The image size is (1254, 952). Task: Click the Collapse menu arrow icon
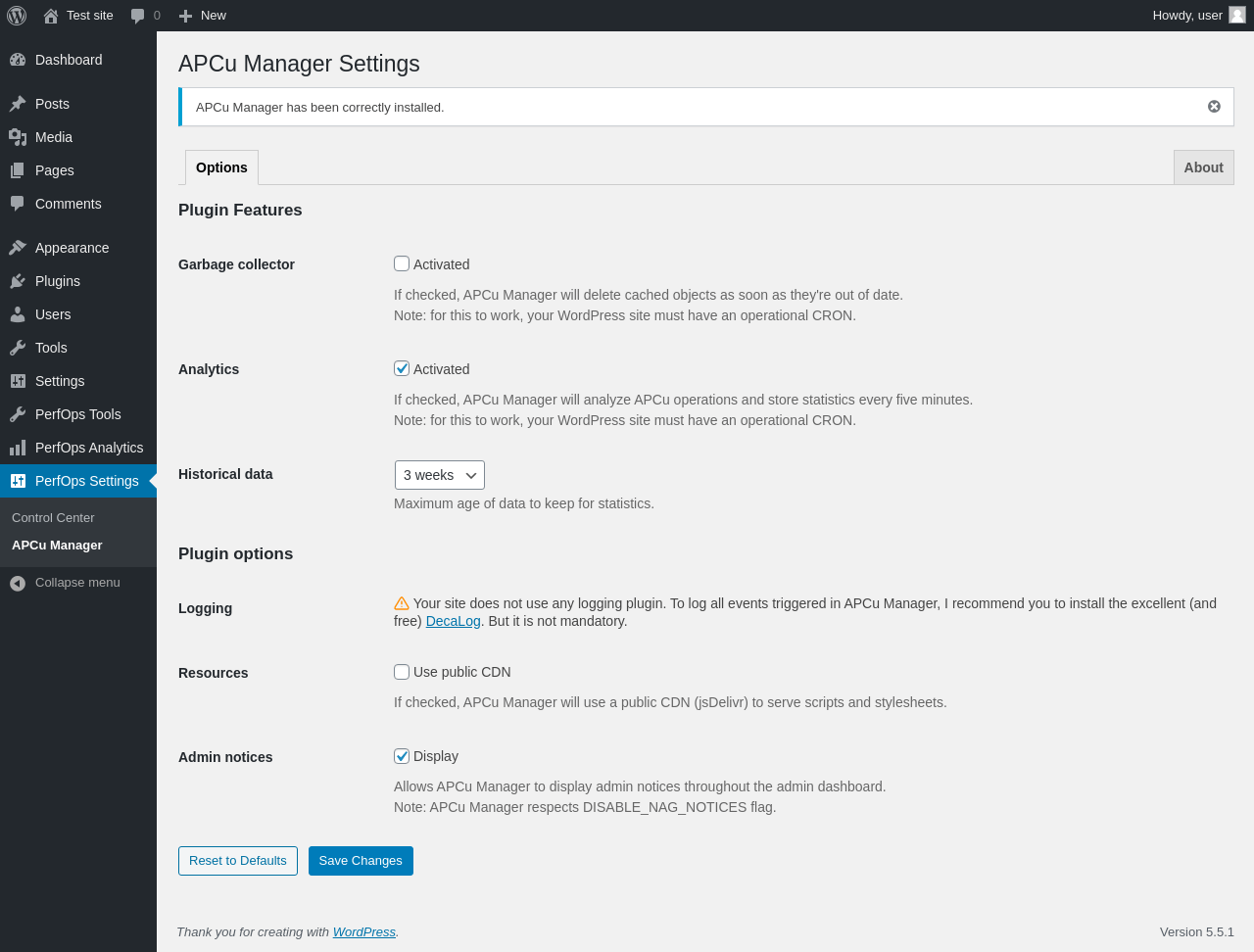(18, 583)
